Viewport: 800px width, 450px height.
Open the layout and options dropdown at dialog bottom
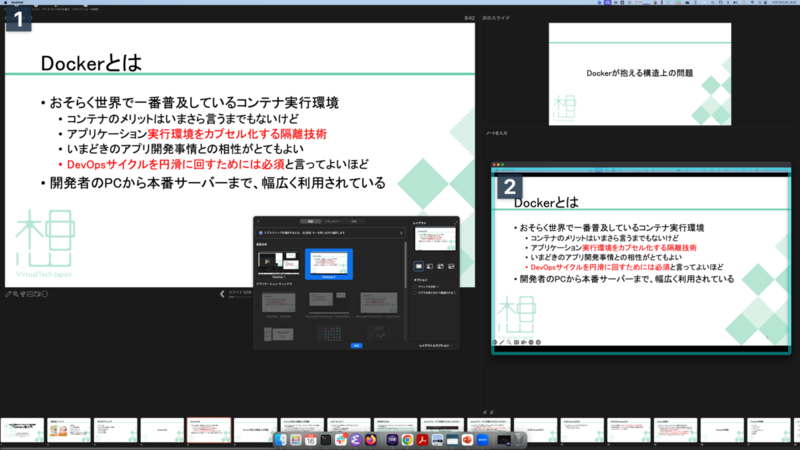coord(435,345)
